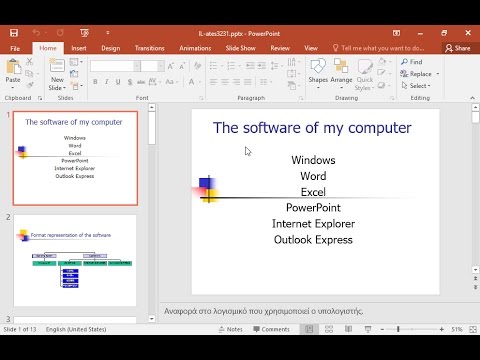The width and height of the screenshot is (480, 360).
Task: Switch to the Animations tab
Action: [195, 48]
